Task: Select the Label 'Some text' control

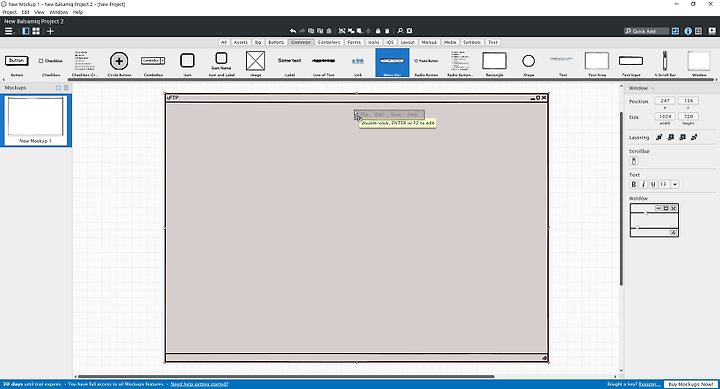Action: 290,63
